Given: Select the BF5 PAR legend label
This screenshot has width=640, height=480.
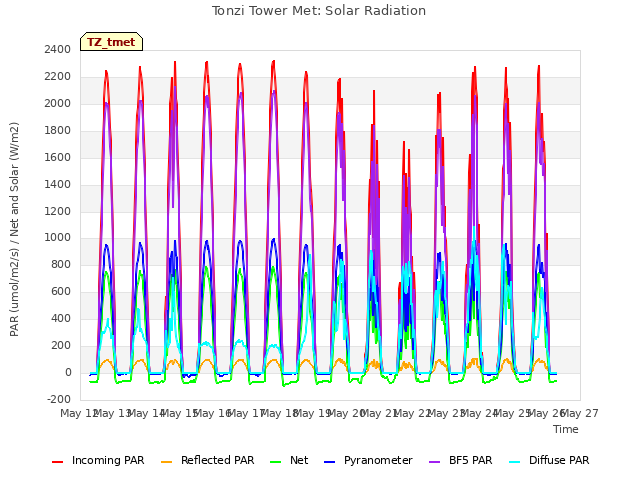Looking at the screenshot, I should (x=471, y=460).
